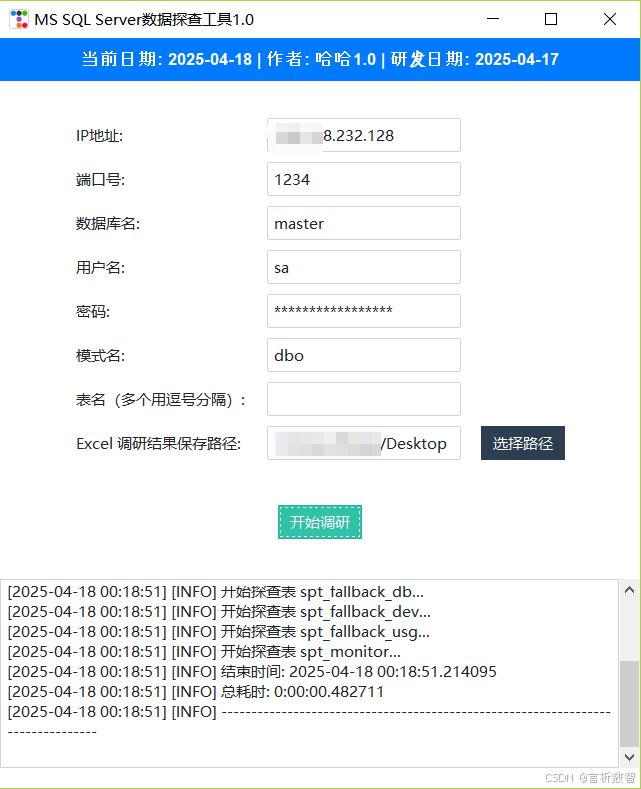Focus the 模式名 field showing dbo
The width and height of the screenshot is (641, 789).
coord(364,355)
